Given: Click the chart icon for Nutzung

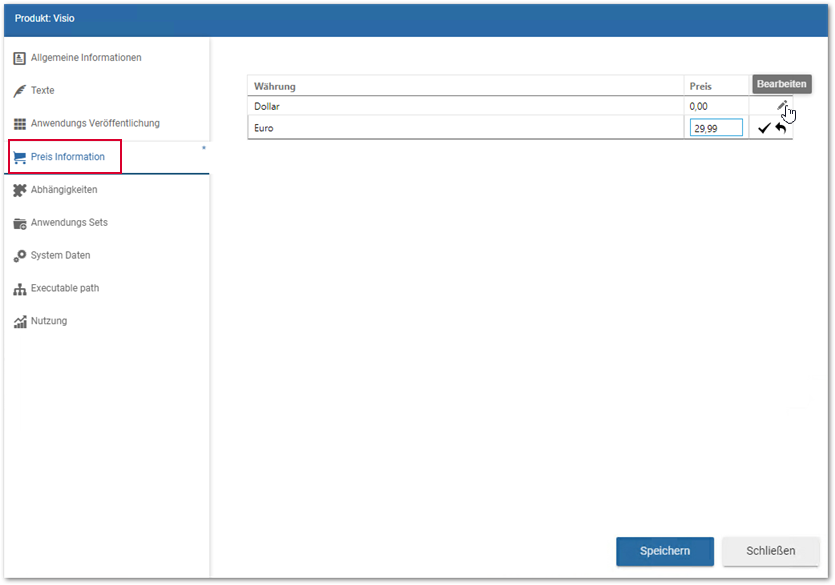Looking at the screenshot, I should [19, 322].
